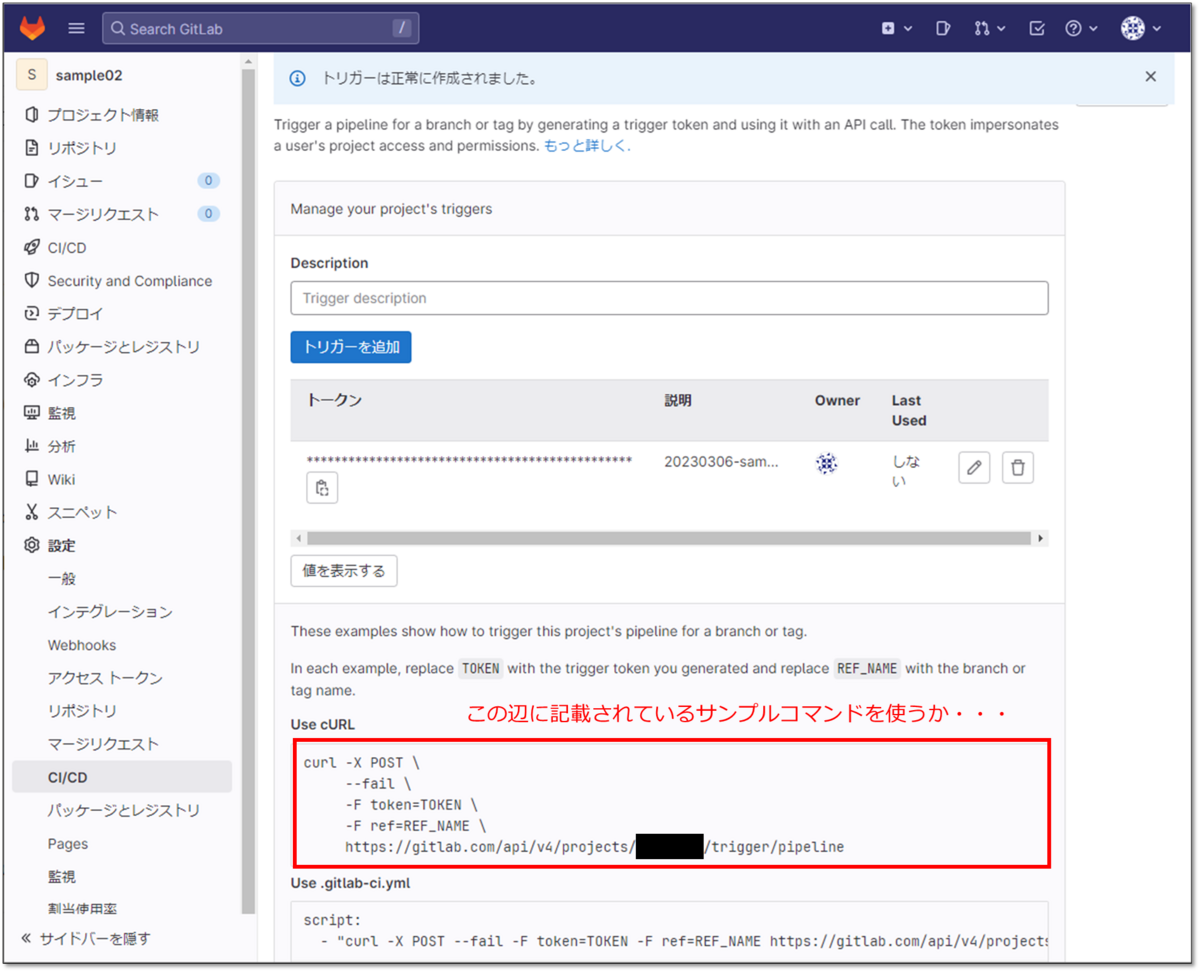Edit the trigger via the pencil icon

[974, 467]
